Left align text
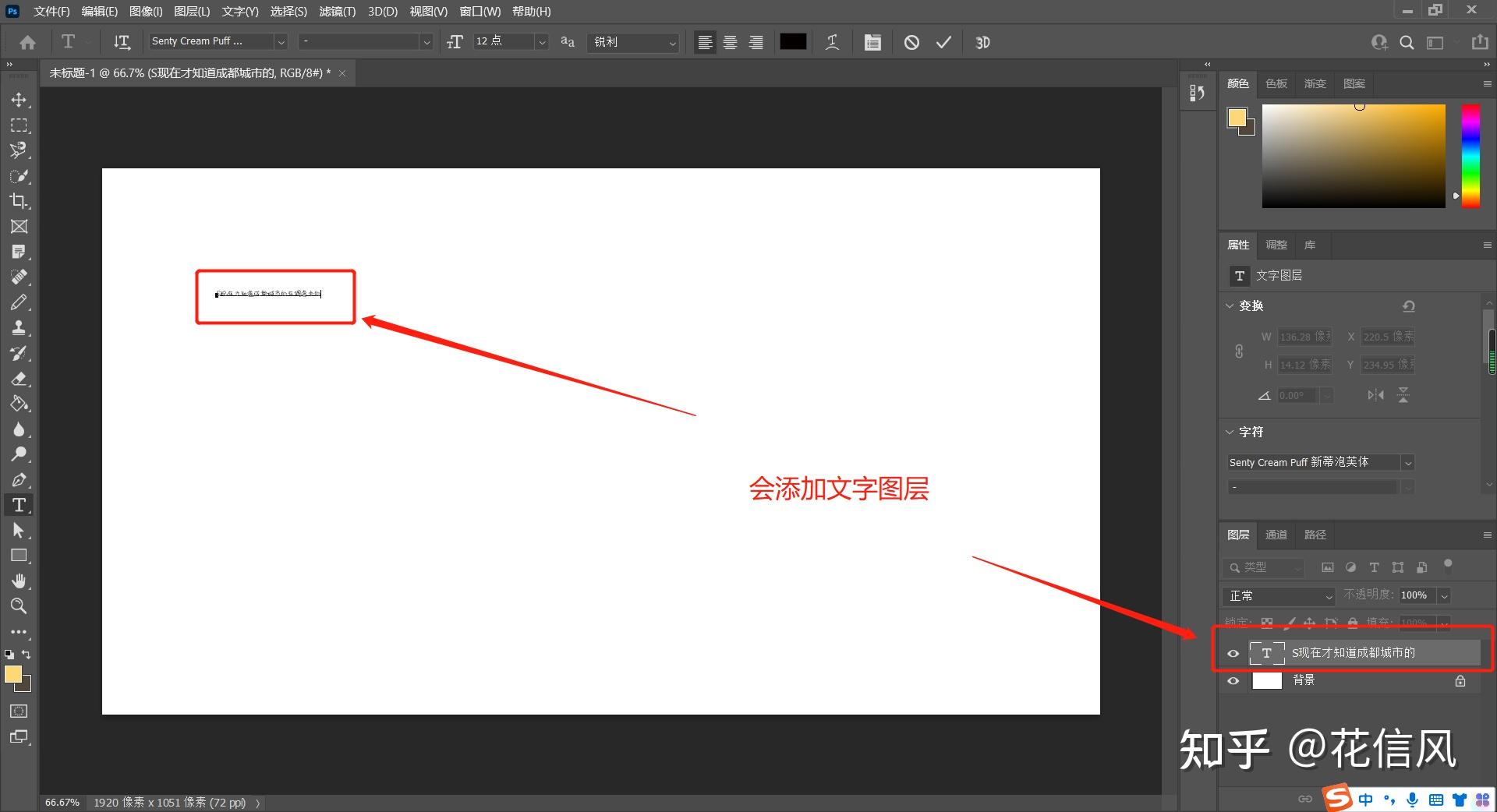 click(705, 42)
